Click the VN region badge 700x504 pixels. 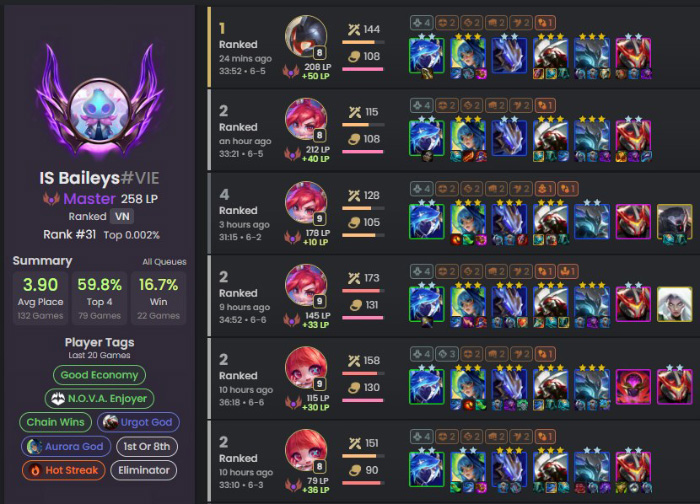122,217
